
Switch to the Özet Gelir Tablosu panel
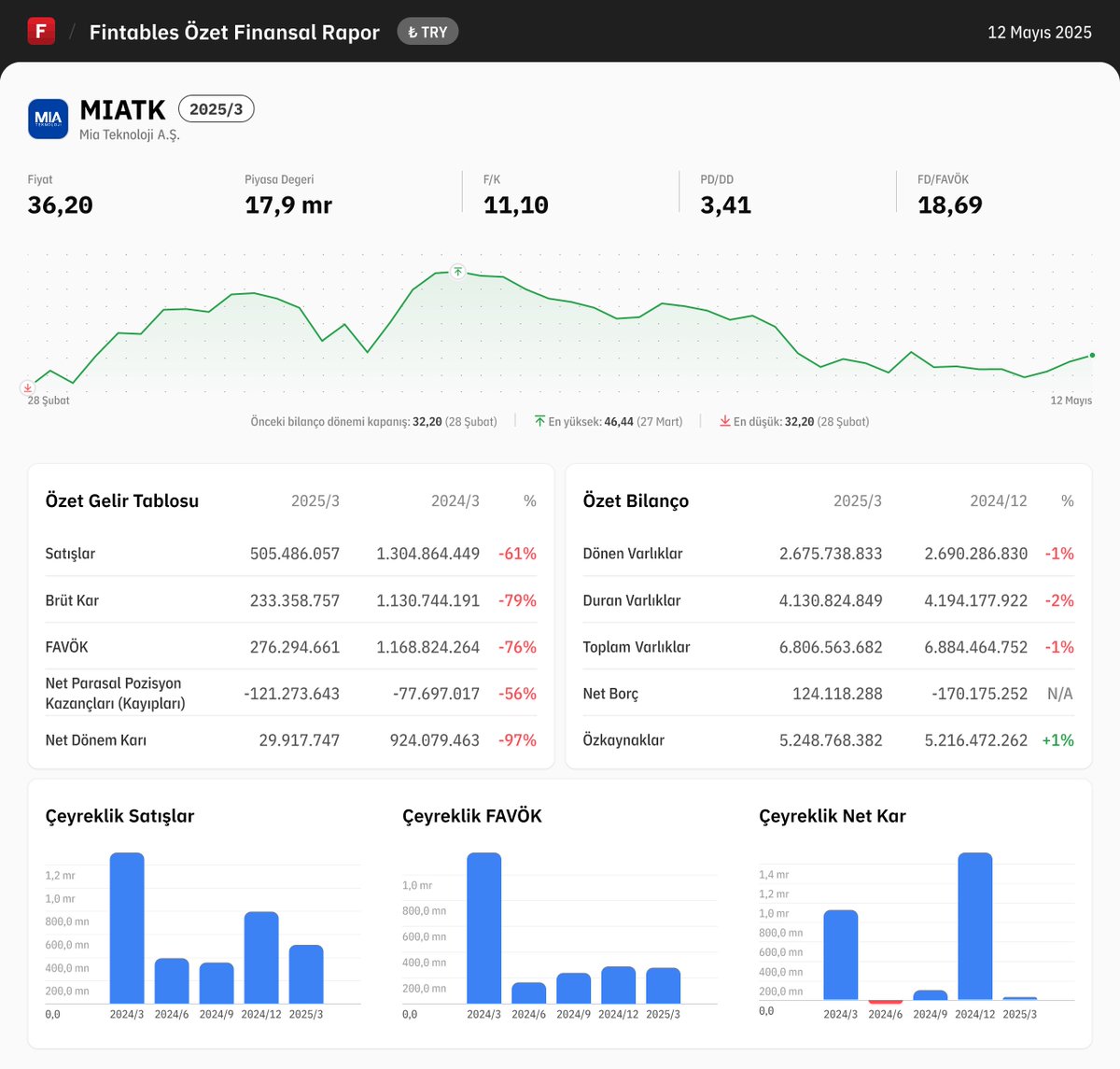pos(121,500)
